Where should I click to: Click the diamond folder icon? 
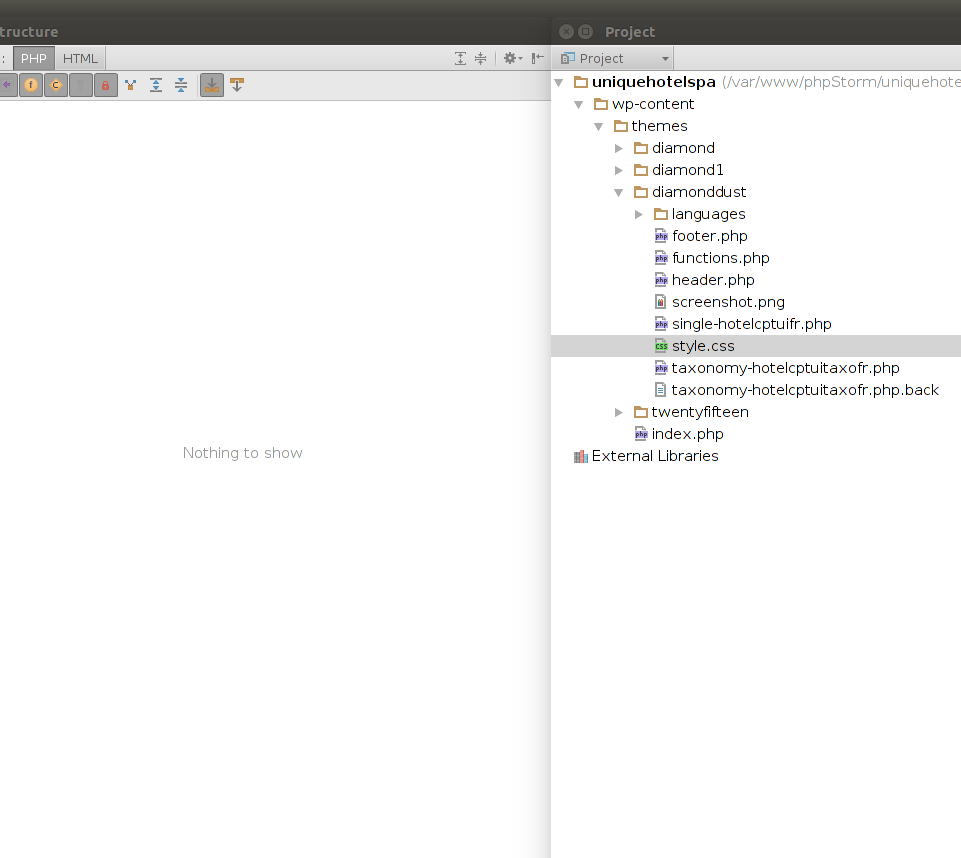[x=641, y=148]
